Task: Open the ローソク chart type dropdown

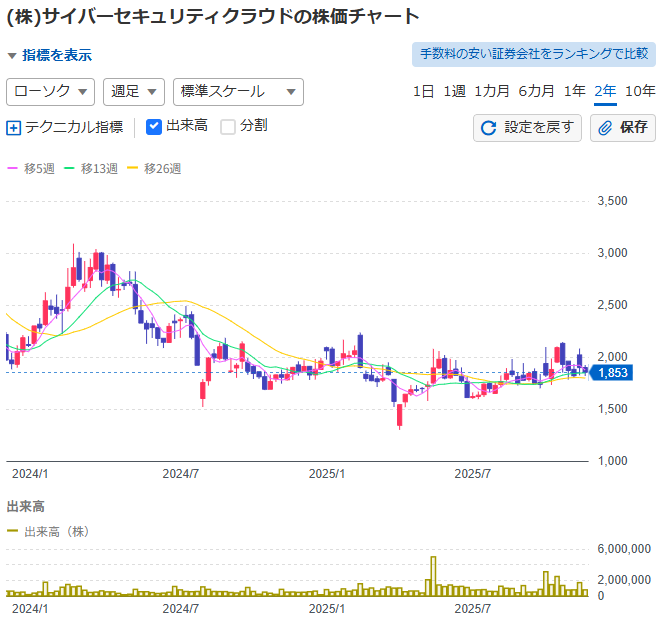Action: tap(50, 92)
